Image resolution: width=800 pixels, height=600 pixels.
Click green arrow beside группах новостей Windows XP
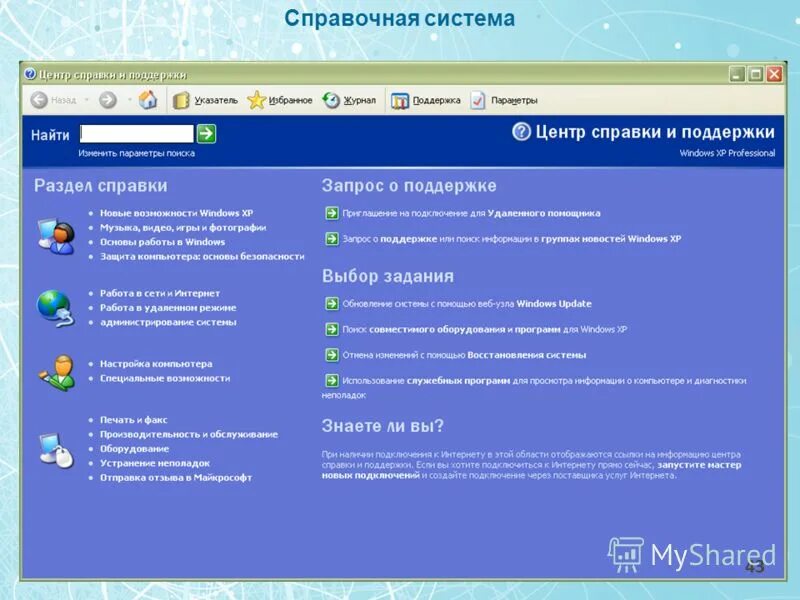[x=332, y=238]
